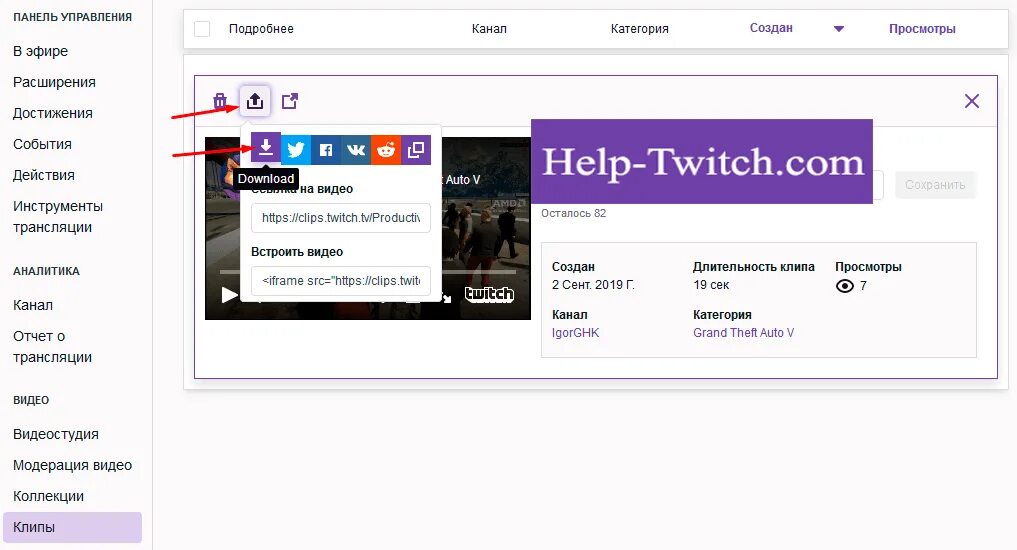The width and height of the screenshot is (1017, 550).
Task: Share clip on VK
Action: coord(356,150)
